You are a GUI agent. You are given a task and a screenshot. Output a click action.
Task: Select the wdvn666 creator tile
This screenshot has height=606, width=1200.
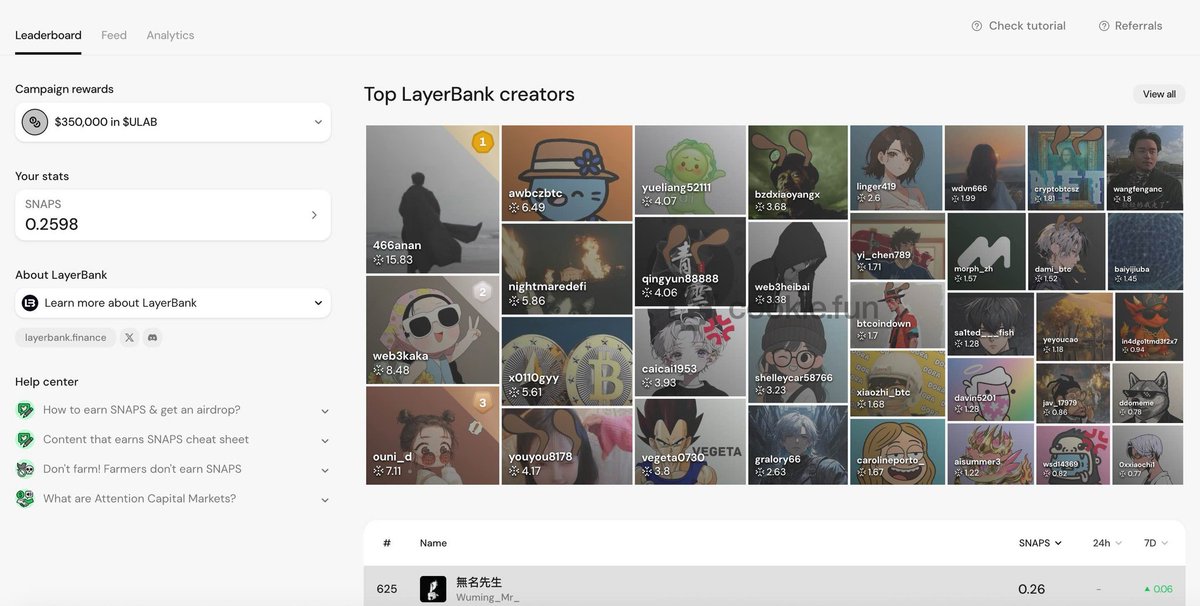pos(985,167)
